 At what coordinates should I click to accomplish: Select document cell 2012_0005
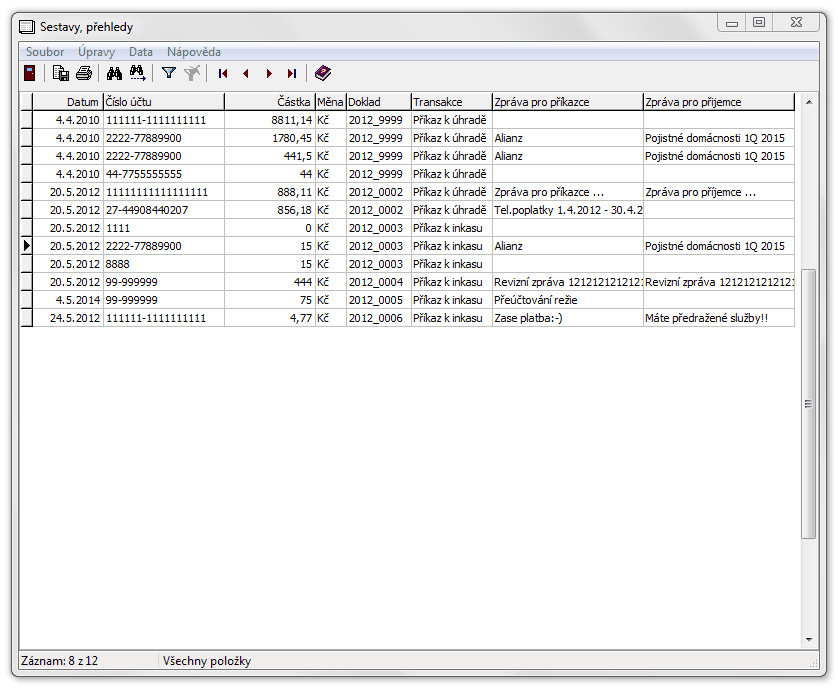(379, 300)
